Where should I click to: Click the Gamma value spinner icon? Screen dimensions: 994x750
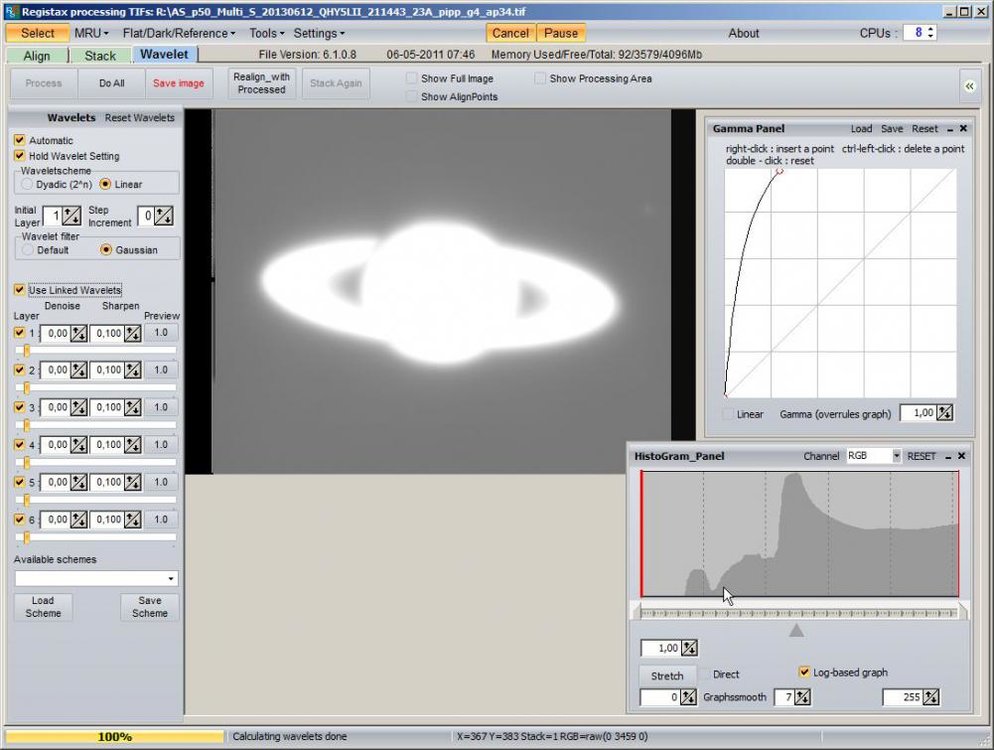pos(944,413)
